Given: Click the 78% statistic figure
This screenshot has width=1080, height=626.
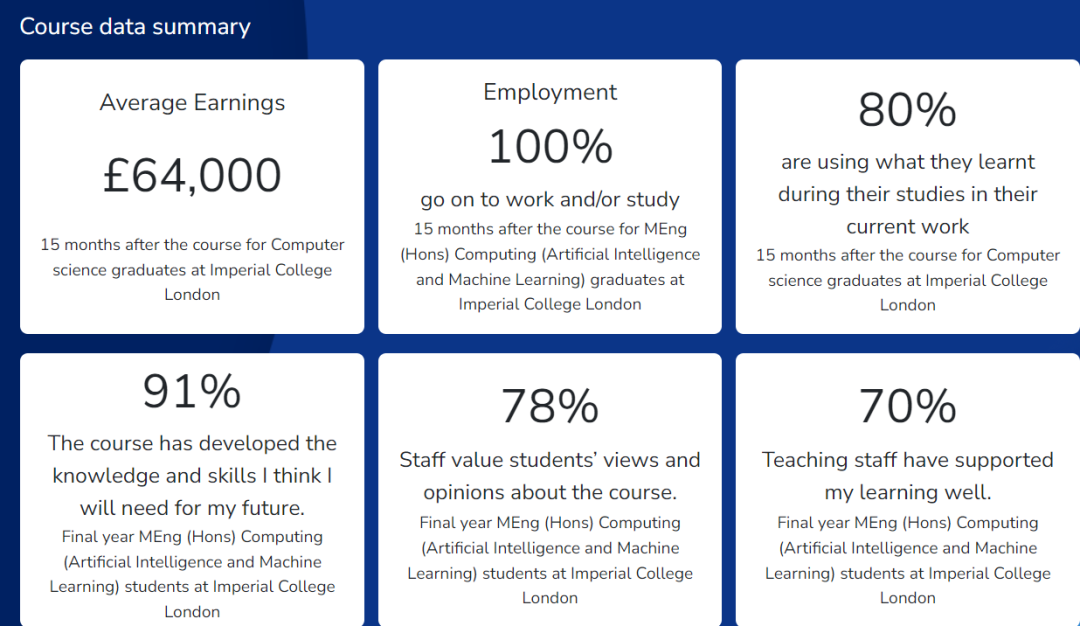Looking at the screenshot, I should click(550, 406).
